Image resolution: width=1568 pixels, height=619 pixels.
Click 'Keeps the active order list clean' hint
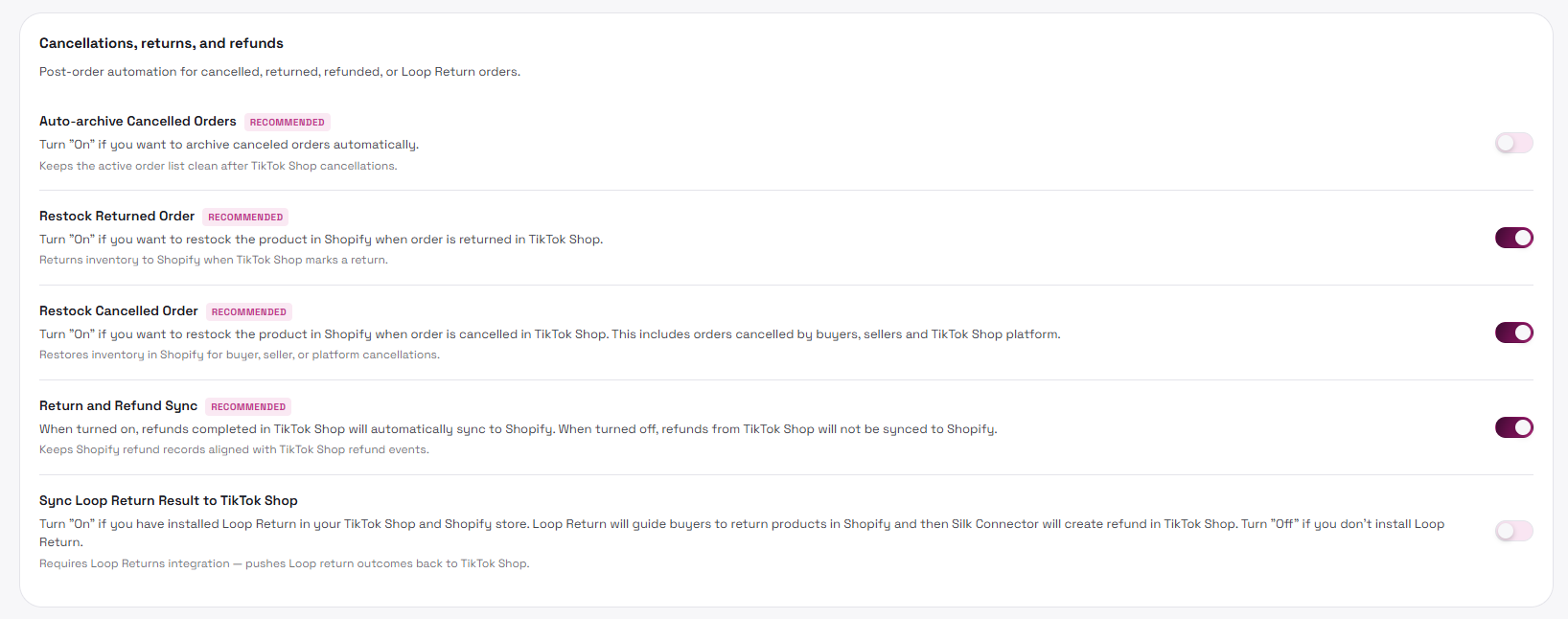tap(219, 166)
